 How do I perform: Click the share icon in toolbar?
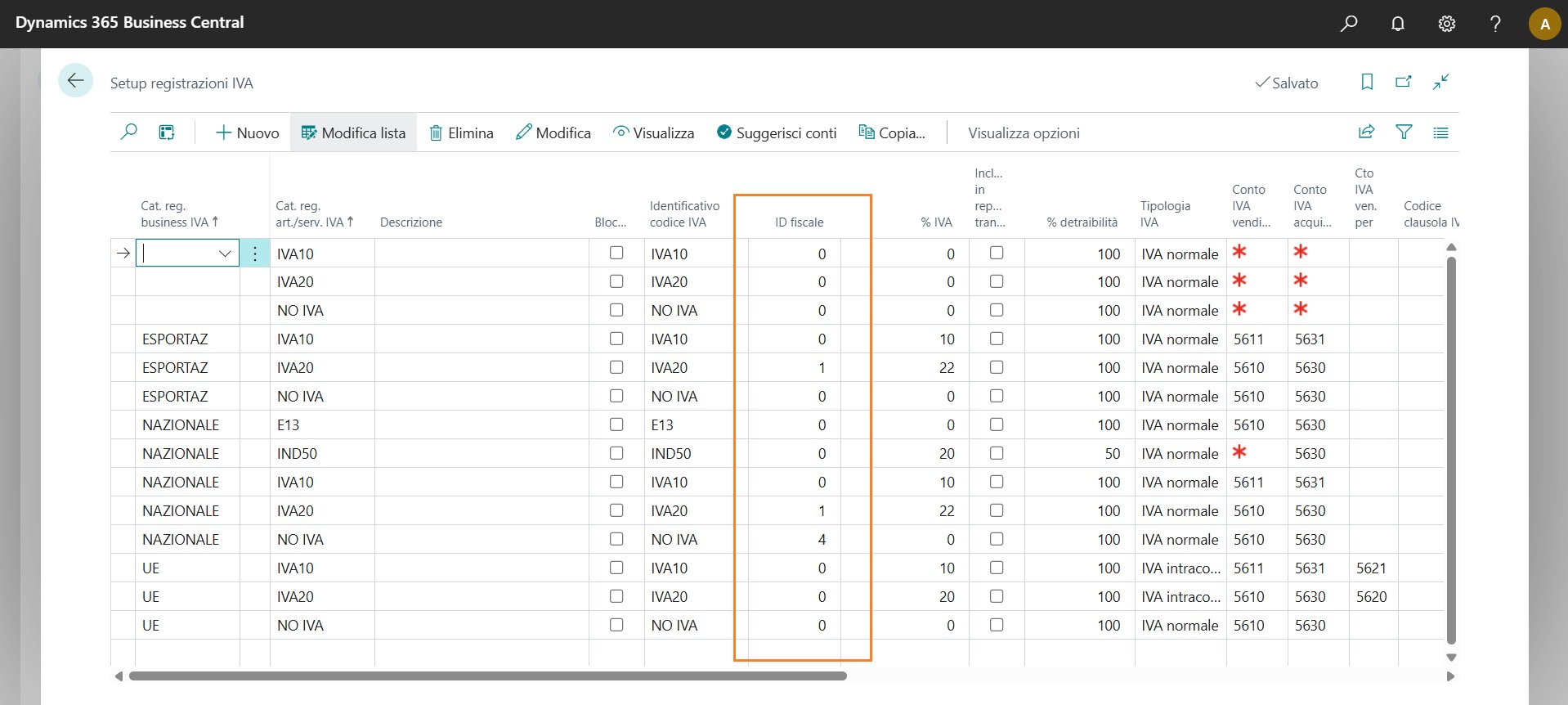[x=1366, y=132]
